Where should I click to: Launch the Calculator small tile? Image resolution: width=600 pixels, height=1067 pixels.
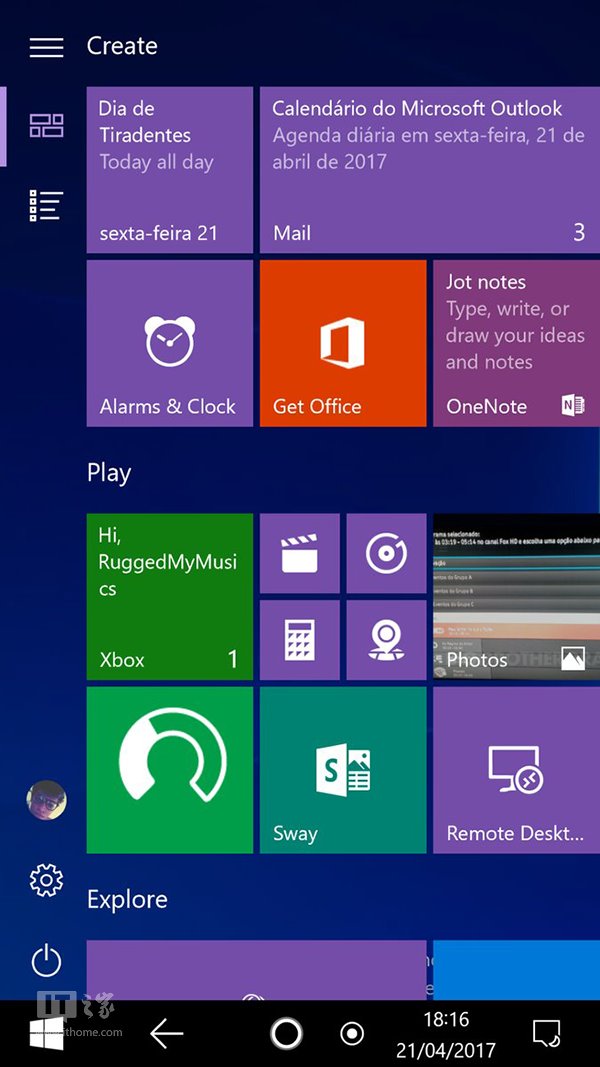tap(299, 640)
